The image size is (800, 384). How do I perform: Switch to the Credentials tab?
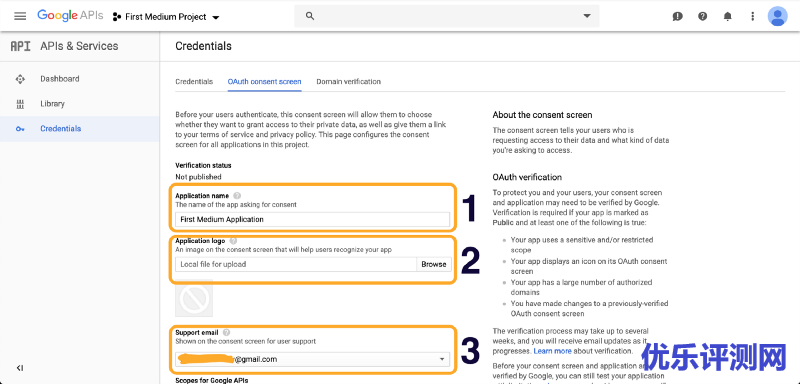194,82
